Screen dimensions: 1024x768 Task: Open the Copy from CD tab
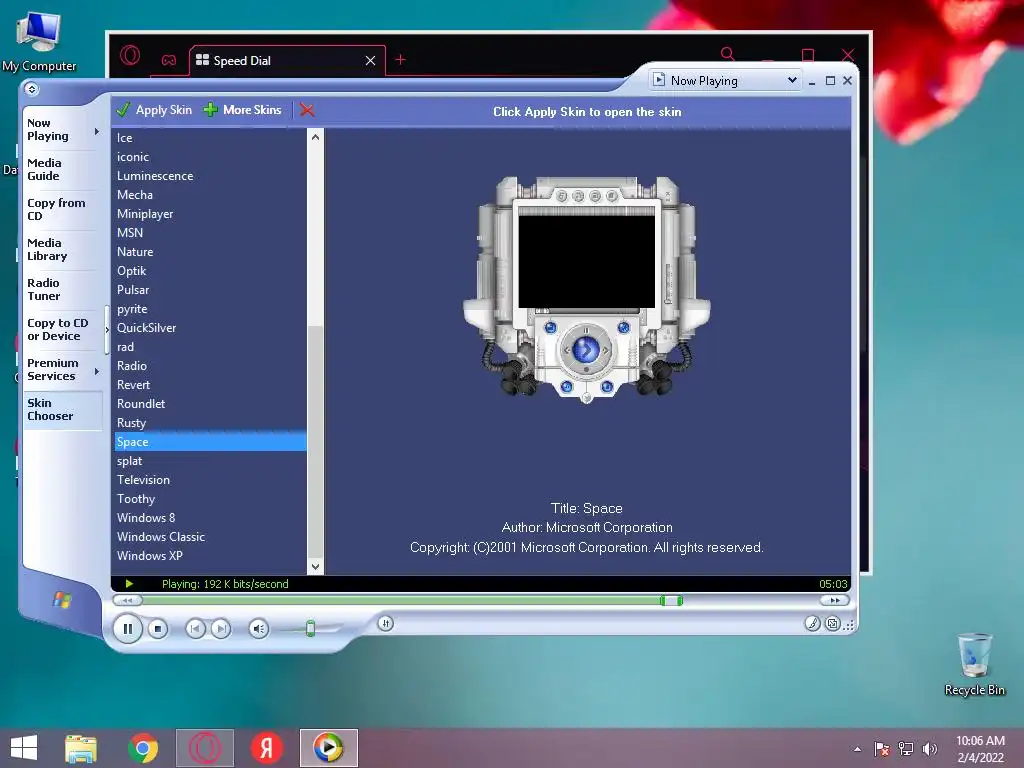[x=63, y=210]
